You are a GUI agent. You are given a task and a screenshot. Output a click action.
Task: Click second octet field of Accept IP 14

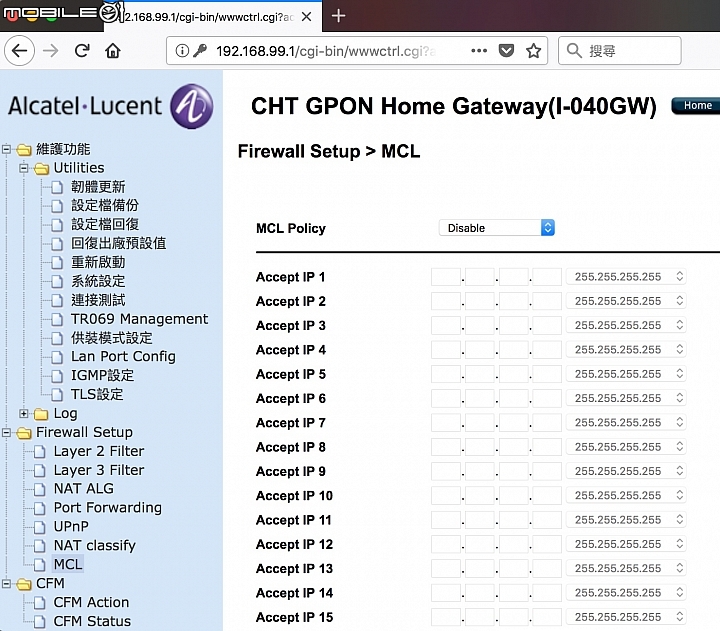(x=480, y=593)
